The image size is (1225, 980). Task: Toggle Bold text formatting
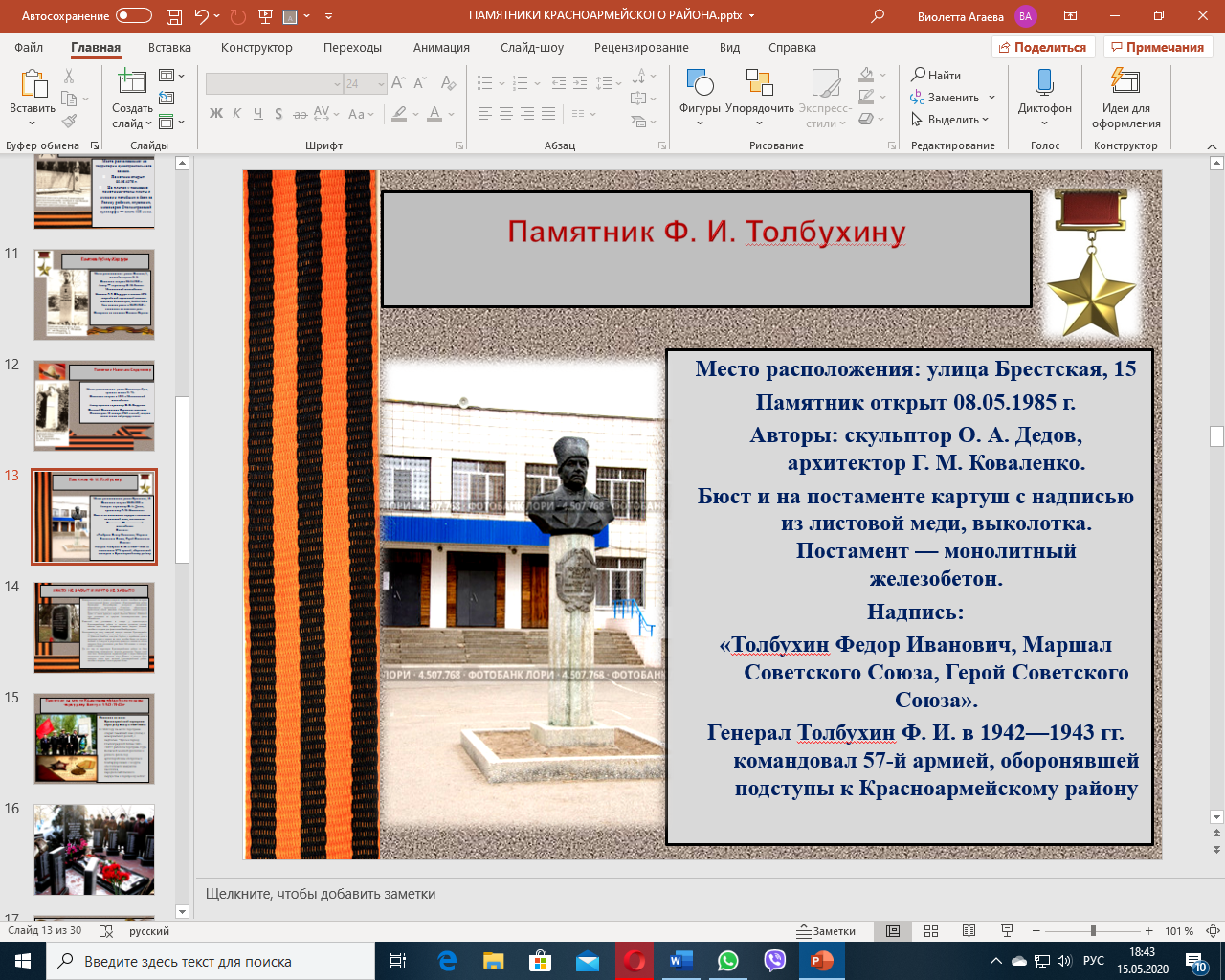point(216,114)
